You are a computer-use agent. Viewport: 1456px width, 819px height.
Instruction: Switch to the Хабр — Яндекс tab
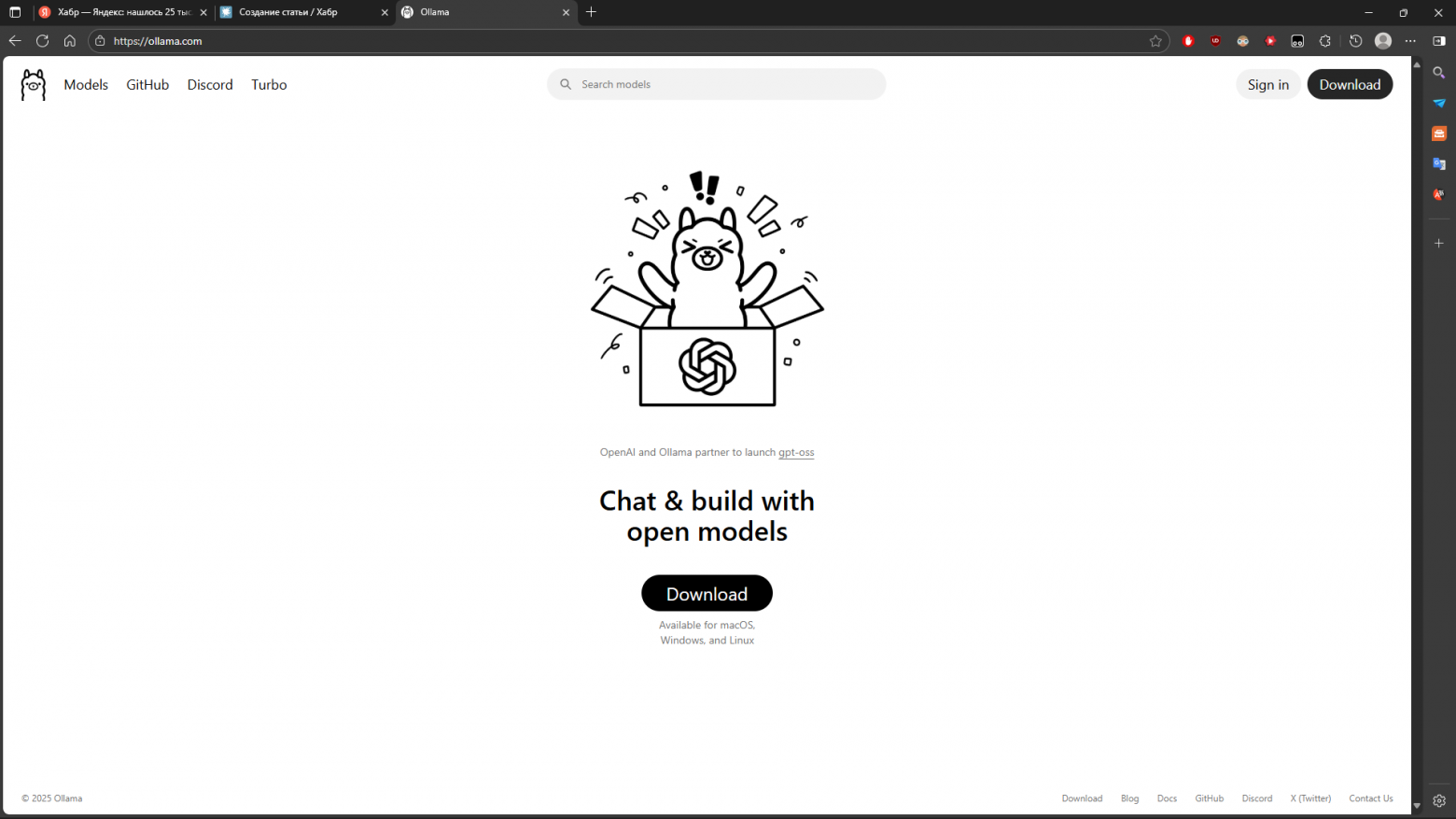click(123, 12)
